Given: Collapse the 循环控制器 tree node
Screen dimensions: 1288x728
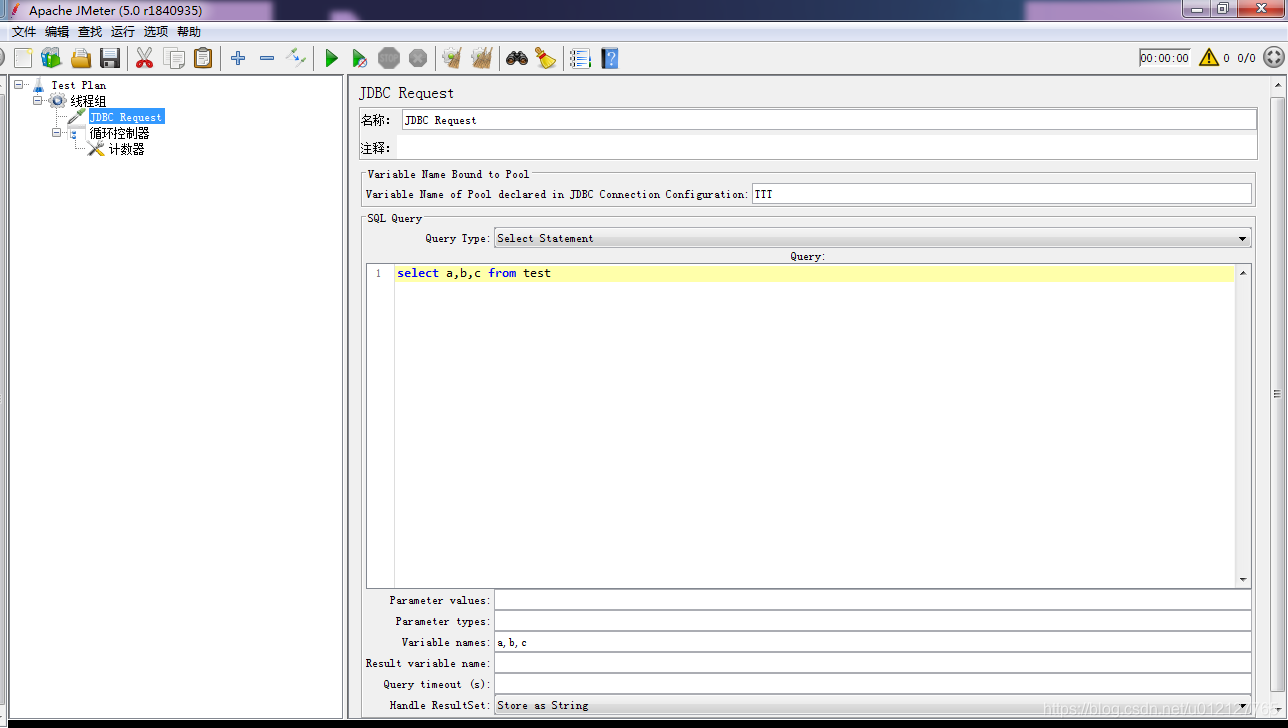Looking at the screenshot, I should click(x=57, y=133).
